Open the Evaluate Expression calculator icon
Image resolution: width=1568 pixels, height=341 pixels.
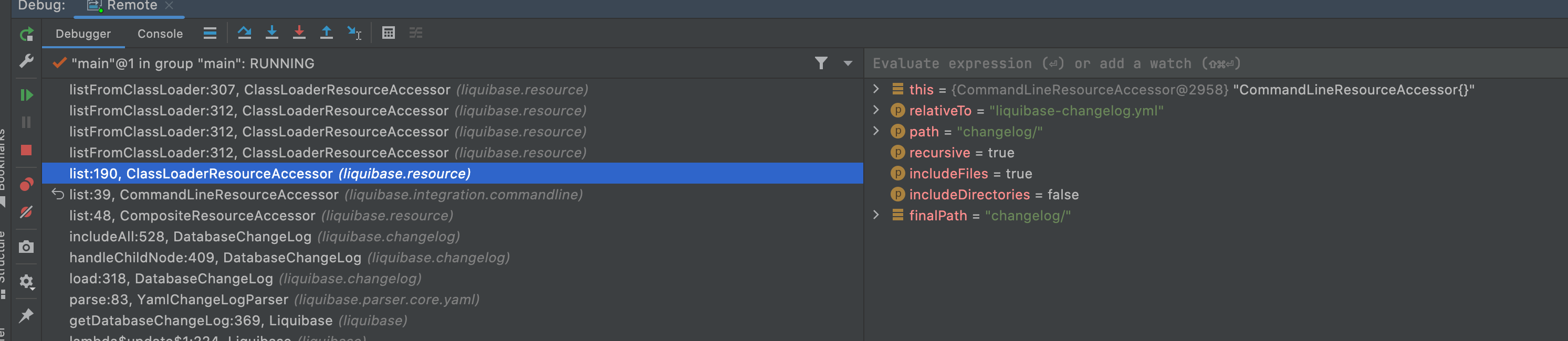[389, 33]
